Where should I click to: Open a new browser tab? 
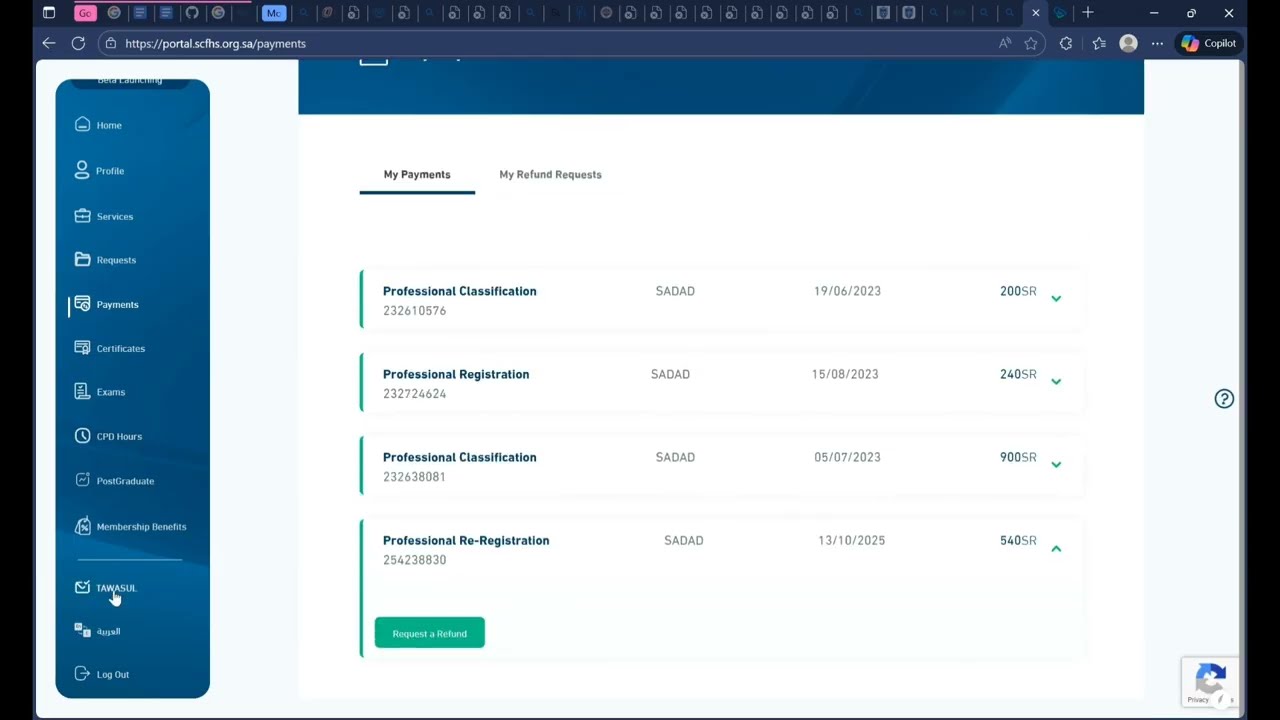coord(1088,13)
